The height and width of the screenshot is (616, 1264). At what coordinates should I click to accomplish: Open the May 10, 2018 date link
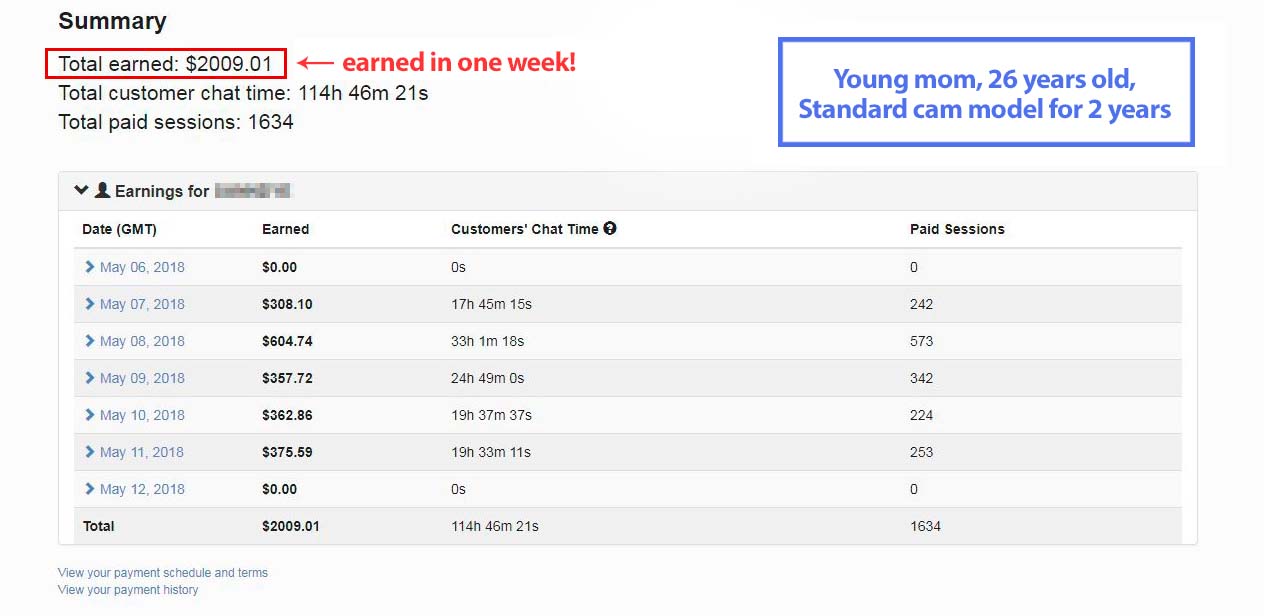142,415
